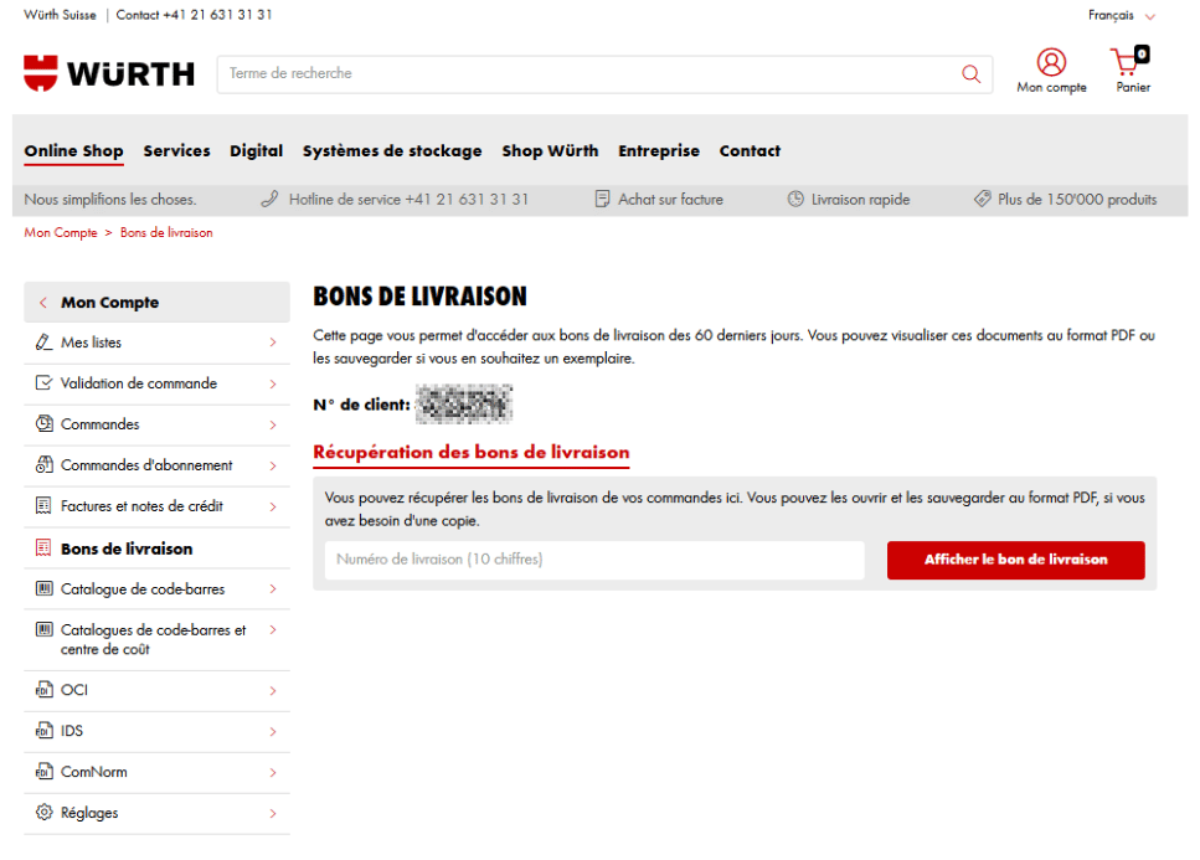This screenshot has width=1200, height=860.
Task: Expand Validation de commande chevron arrow
Action: [273, 383]
